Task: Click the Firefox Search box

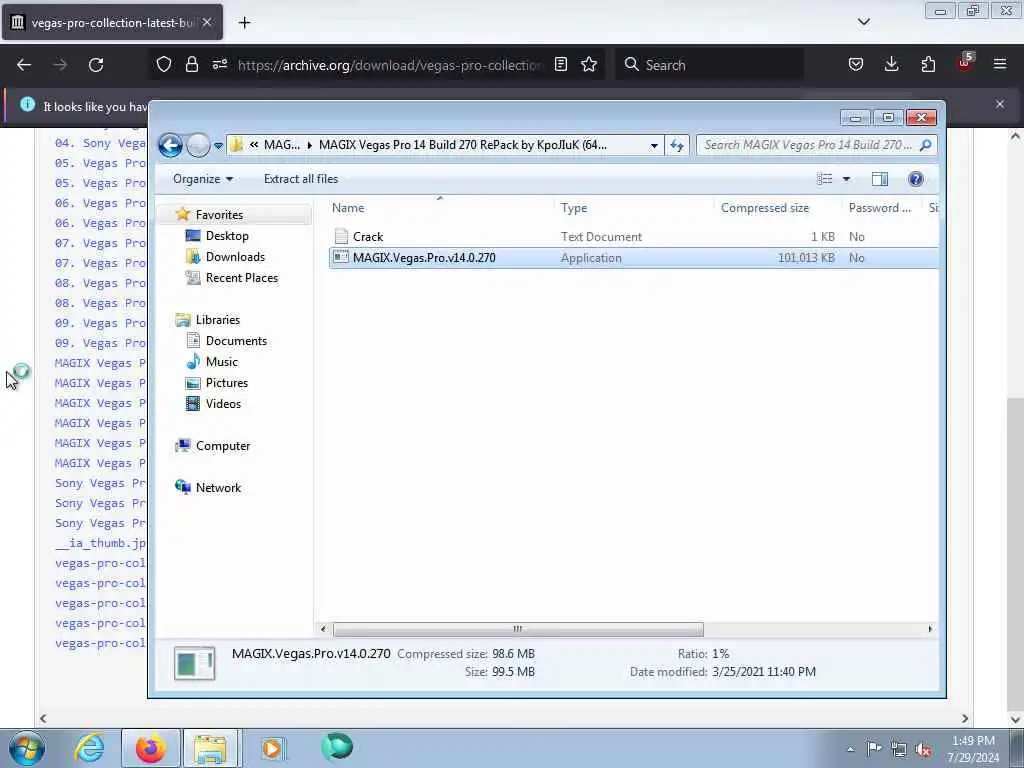Action: coord(709,65)
